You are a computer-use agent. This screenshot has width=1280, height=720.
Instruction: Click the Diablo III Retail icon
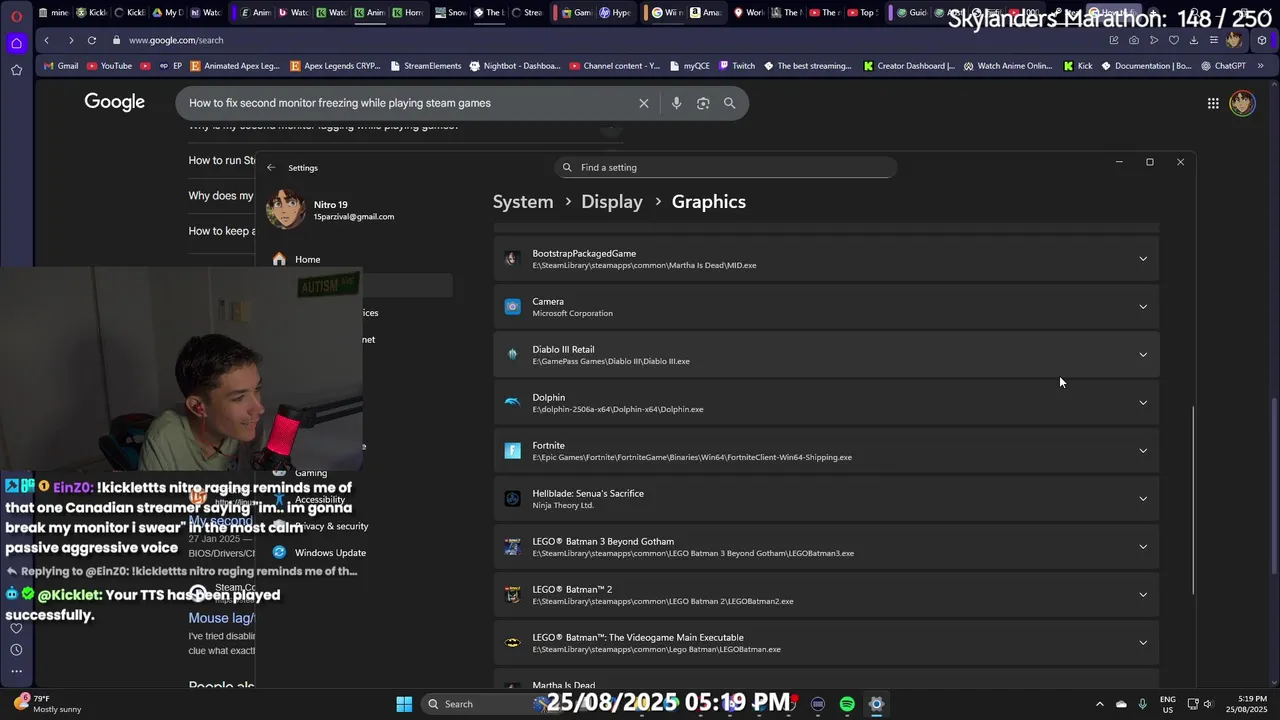pos(512,355)
